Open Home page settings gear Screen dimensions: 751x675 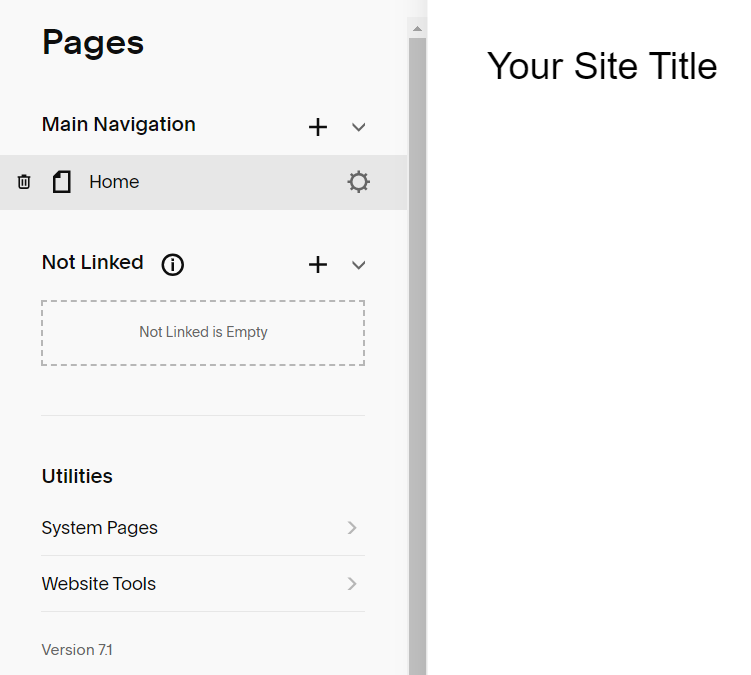(x=358, y=182)
